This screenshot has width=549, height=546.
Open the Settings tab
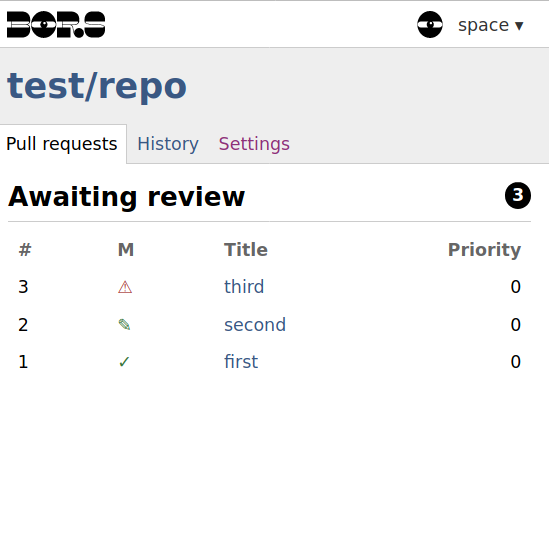(254, 144)
